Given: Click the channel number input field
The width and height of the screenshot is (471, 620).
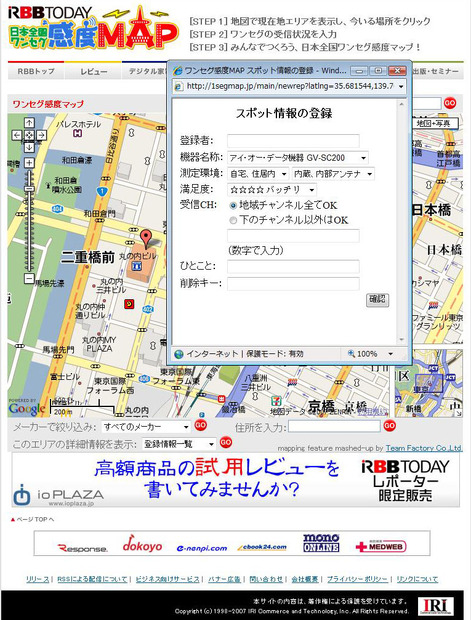Looking at the screenshot, I should point(293,236).
